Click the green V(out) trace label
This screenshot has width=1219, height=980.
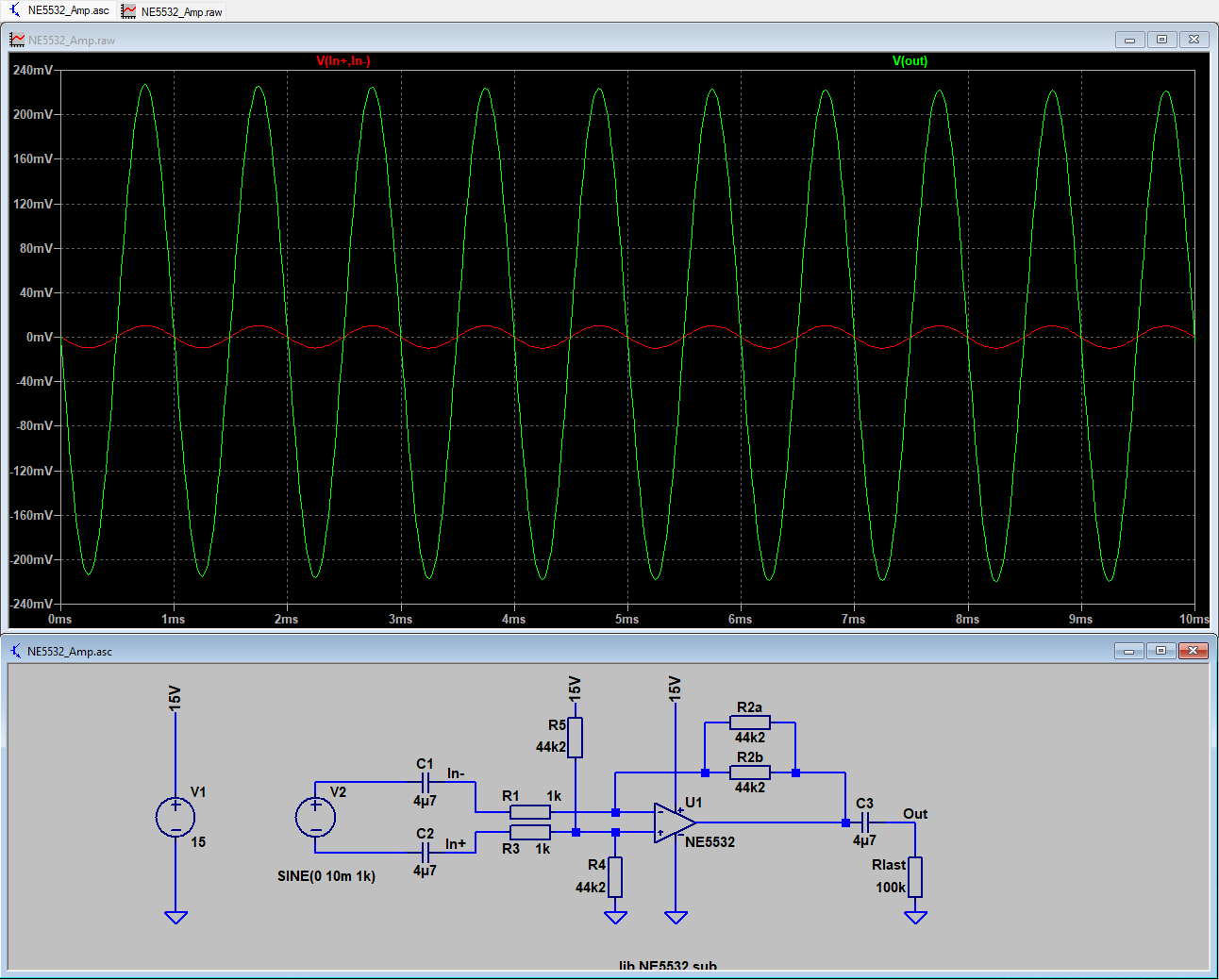[910, 60]
